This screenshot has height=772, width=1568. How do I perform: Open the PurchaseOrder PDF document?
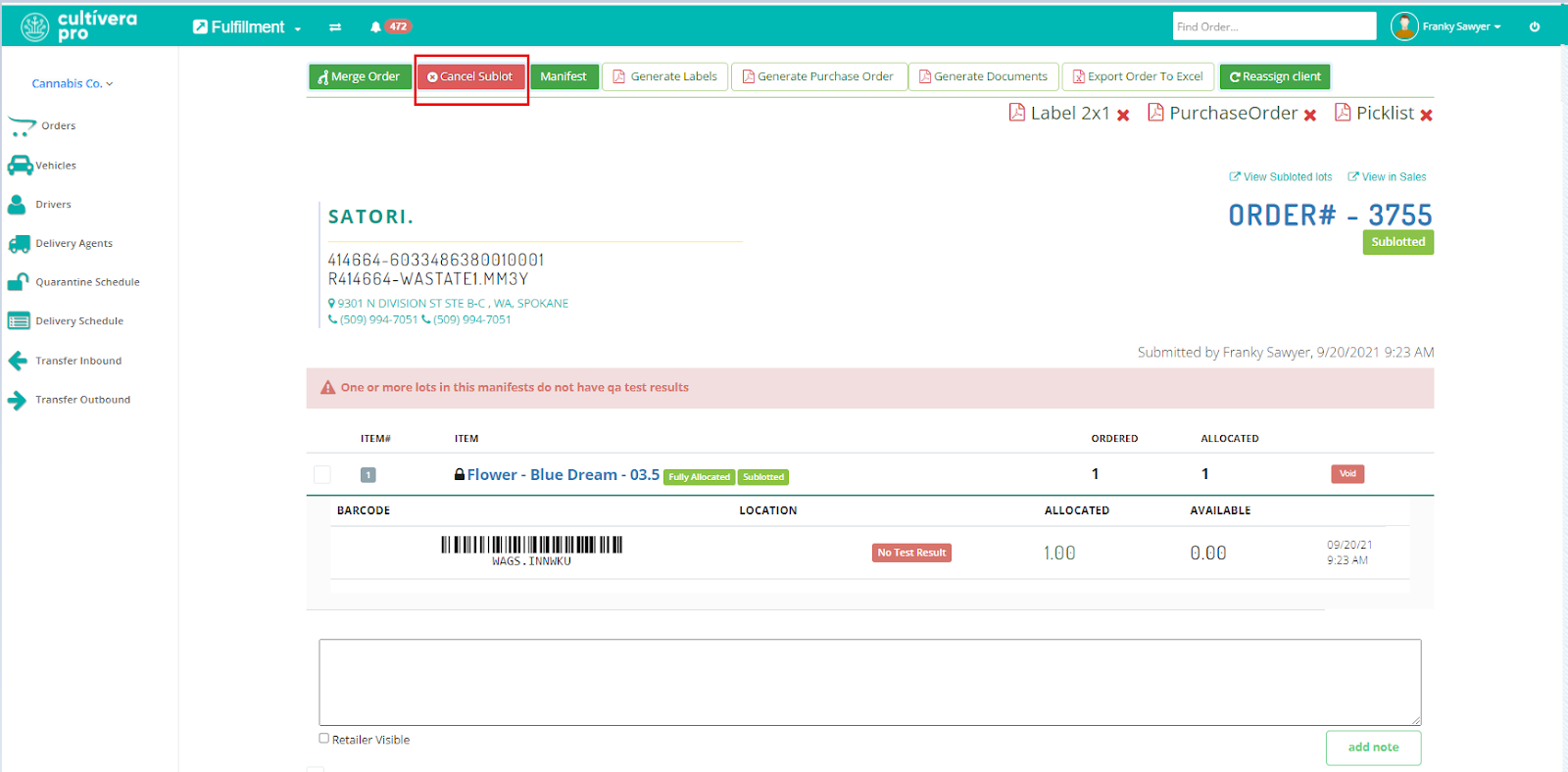click(1223, 114)
